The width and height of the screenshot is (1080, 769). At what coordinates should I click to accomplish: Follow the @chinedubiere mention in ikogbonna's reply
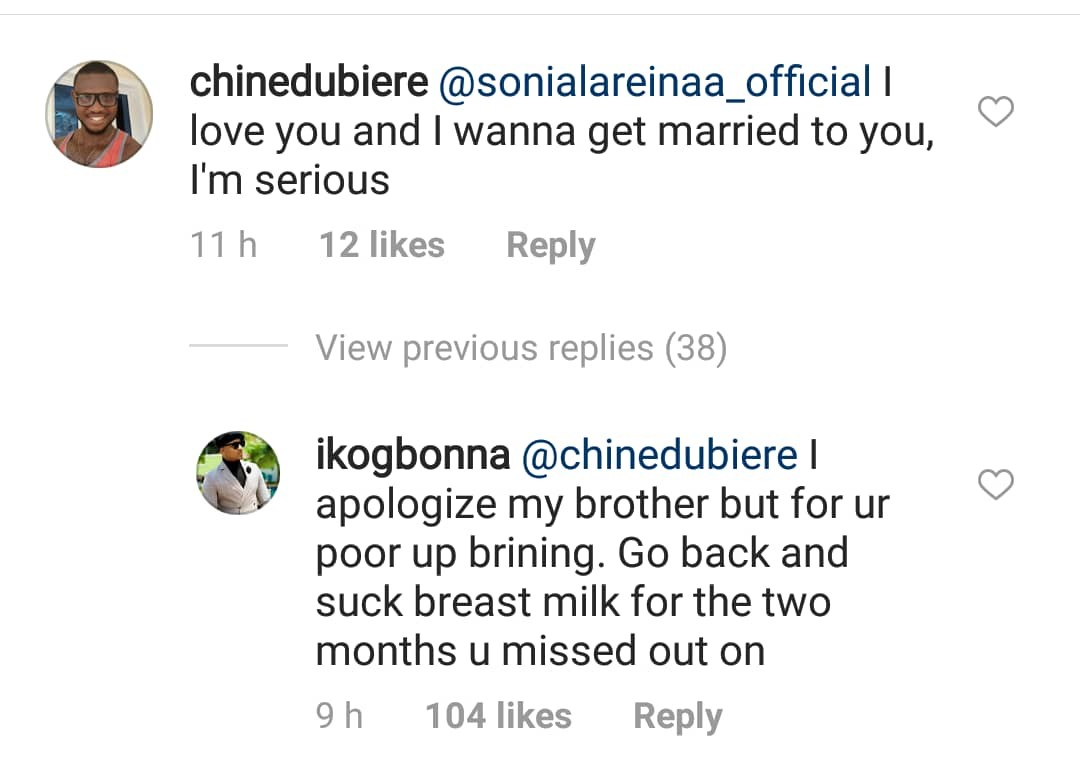[x=660, y=456]
